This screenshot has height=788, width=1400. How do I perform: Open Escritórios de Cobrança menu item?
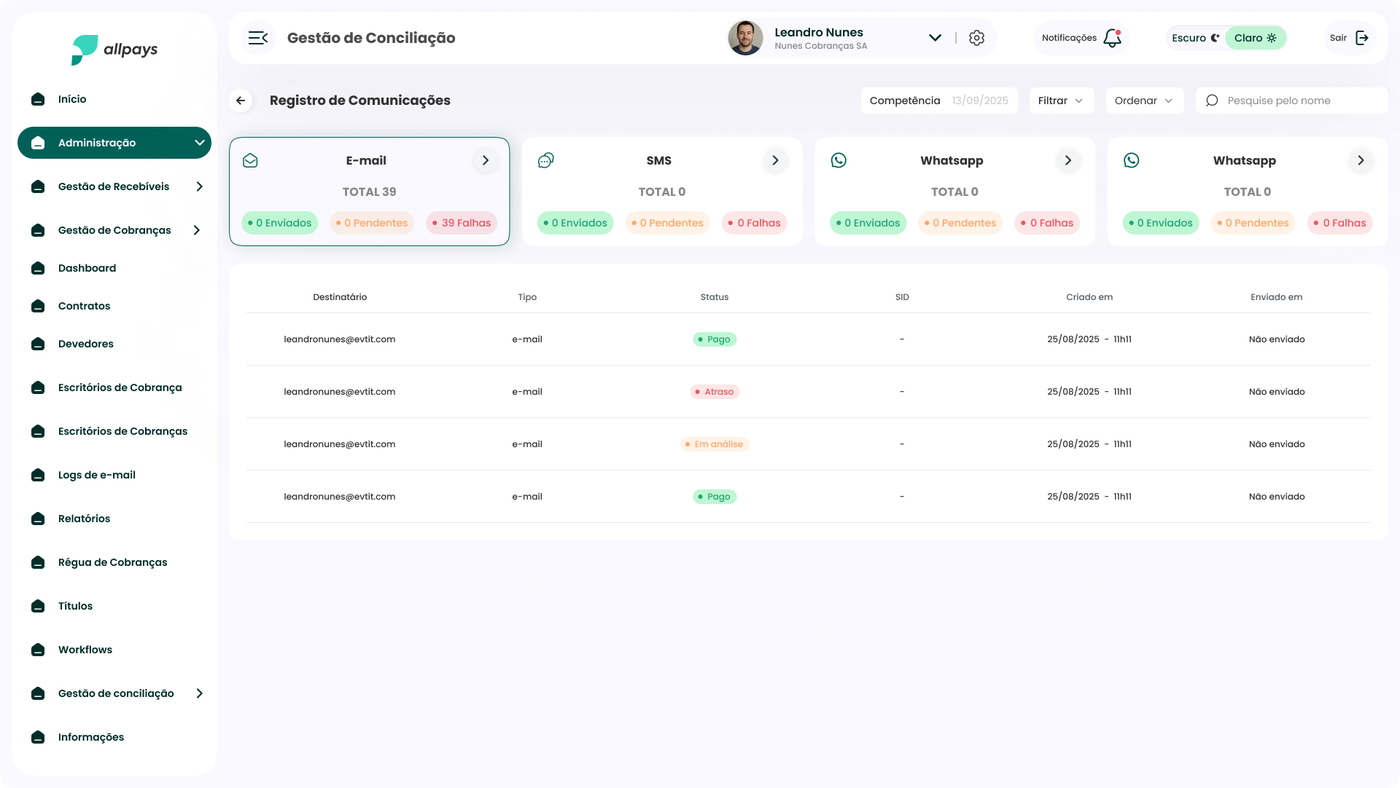pyautogui.click(x=120, y=388)
